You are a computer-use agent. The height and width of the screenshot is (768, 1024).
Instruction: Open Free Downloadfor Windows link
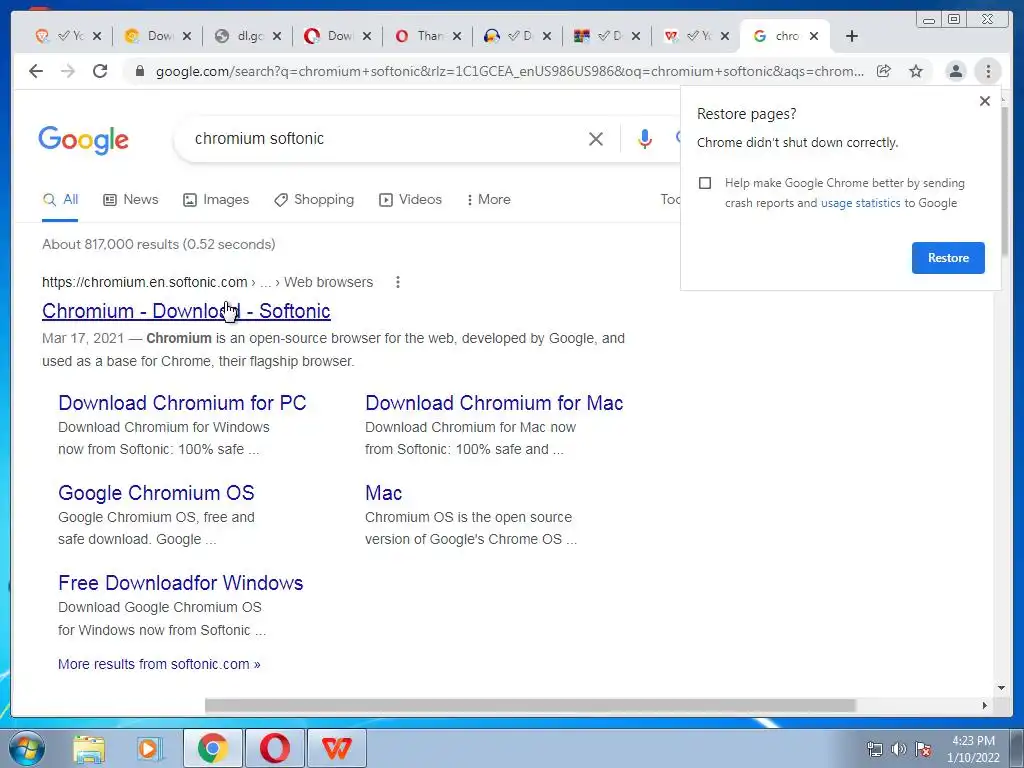tap(181, 583)
